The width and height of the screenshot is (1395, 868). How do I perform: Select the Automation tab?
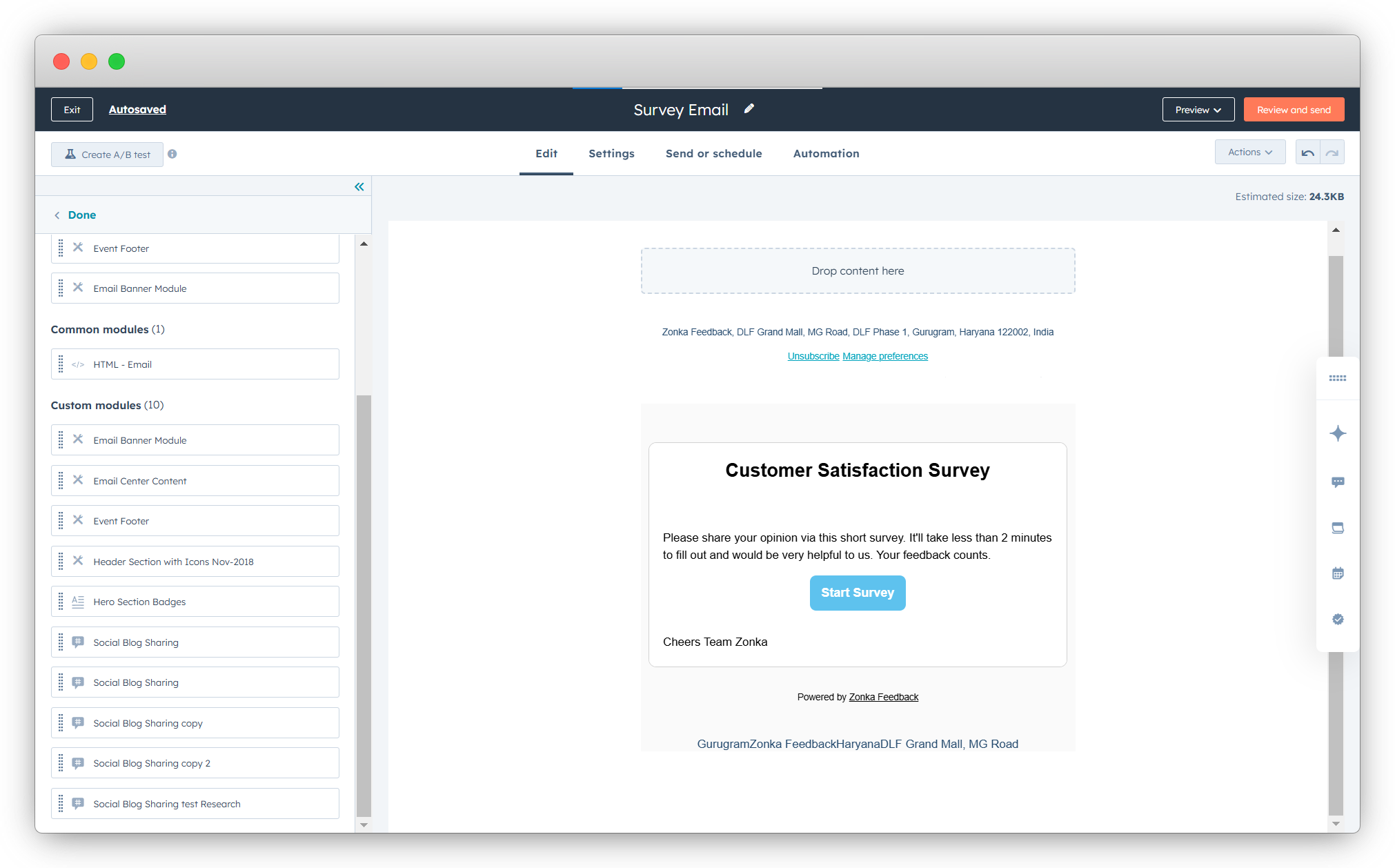tap(826, 153)
